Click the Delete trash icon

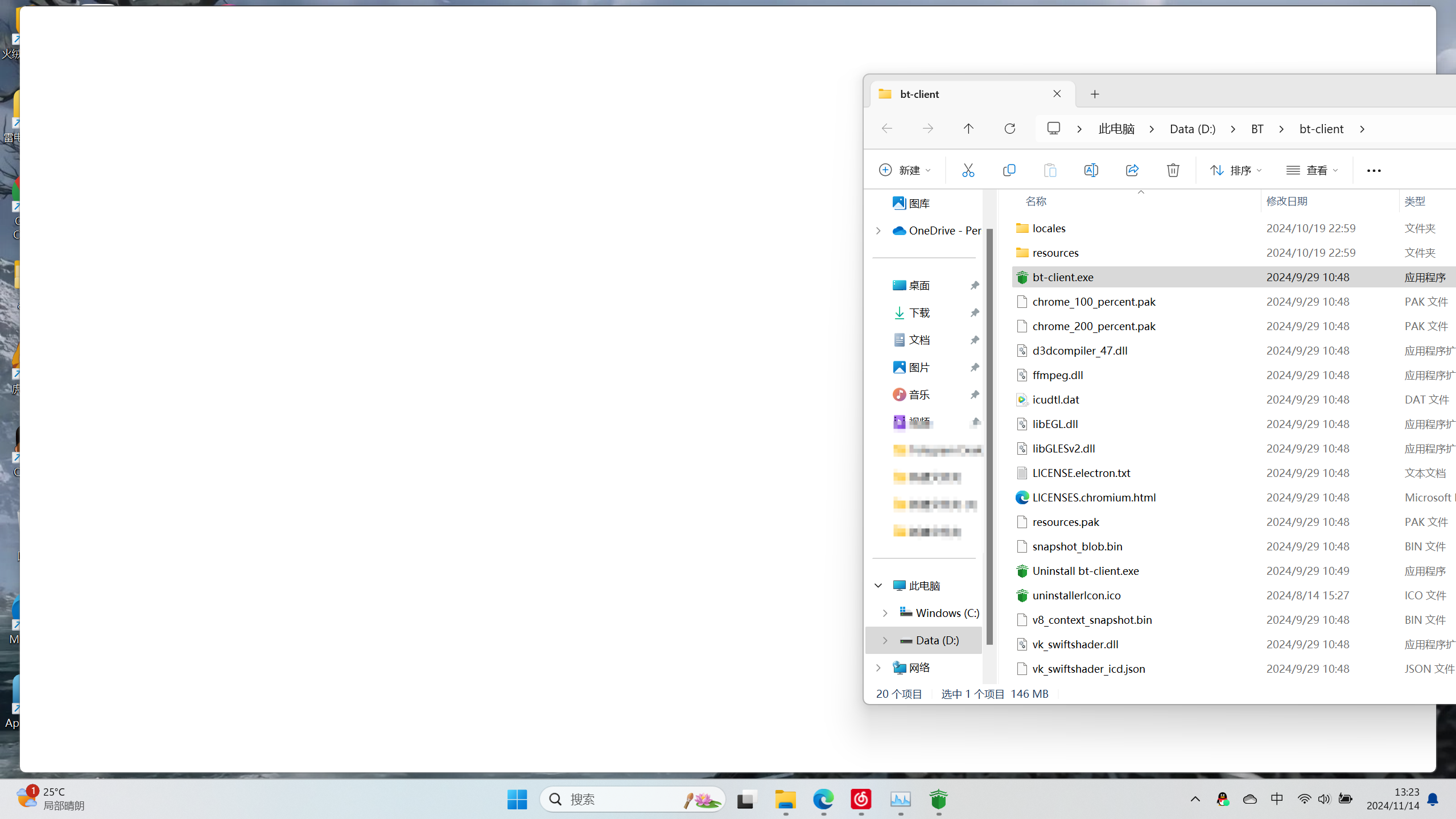[x=1173, y=170]
